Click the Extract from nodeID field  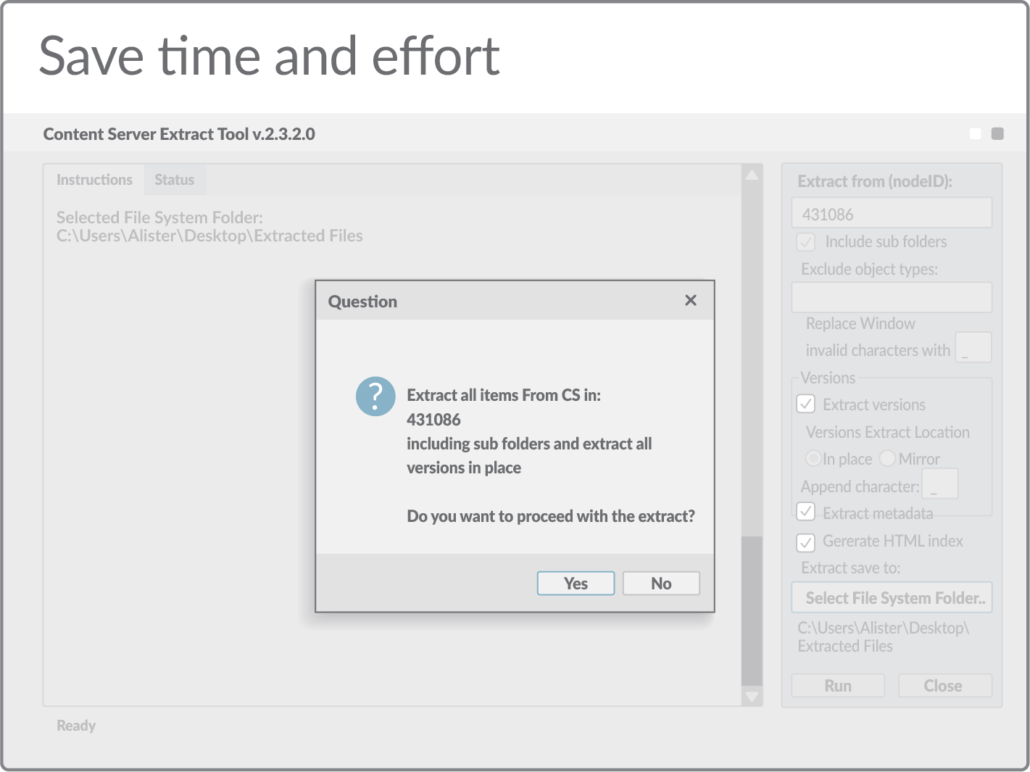click(x=891, y=212)
